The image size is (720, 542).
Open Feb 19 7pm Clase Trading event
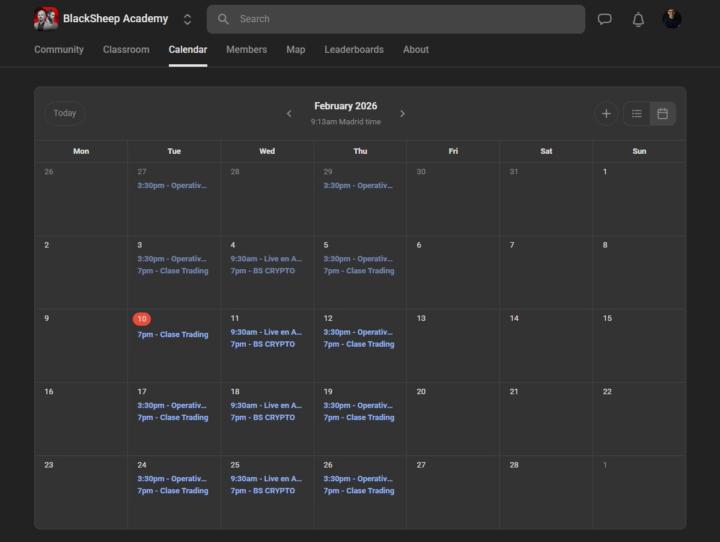point(359,418)
